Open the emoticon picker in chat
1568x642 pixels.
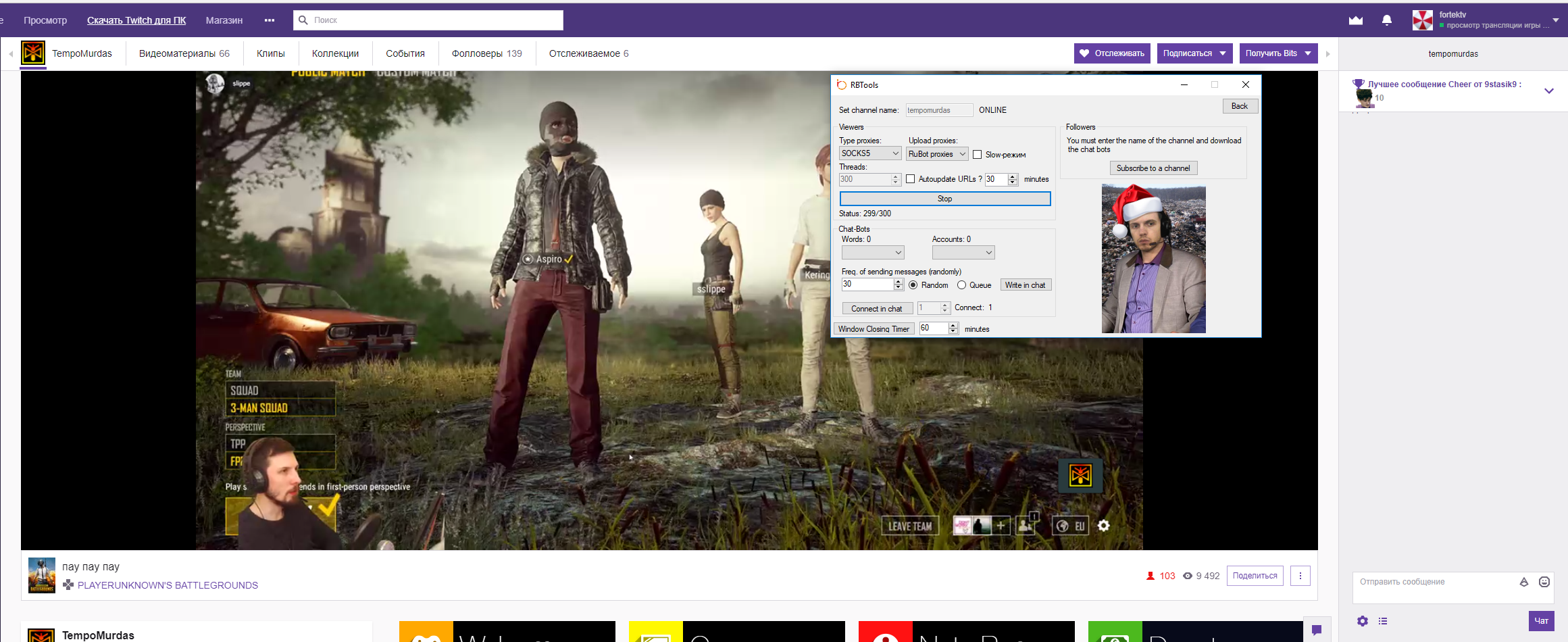(x=1544, y=582)
